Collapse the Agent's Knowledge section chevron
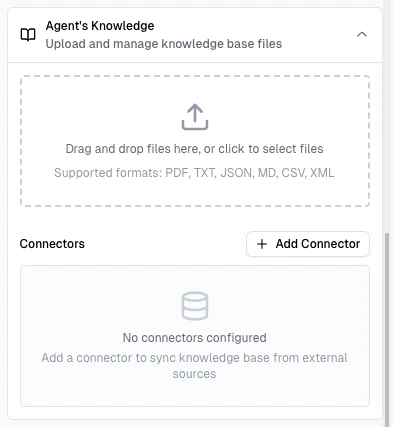This screenshot has height=427, width=395. pos(362,34)
